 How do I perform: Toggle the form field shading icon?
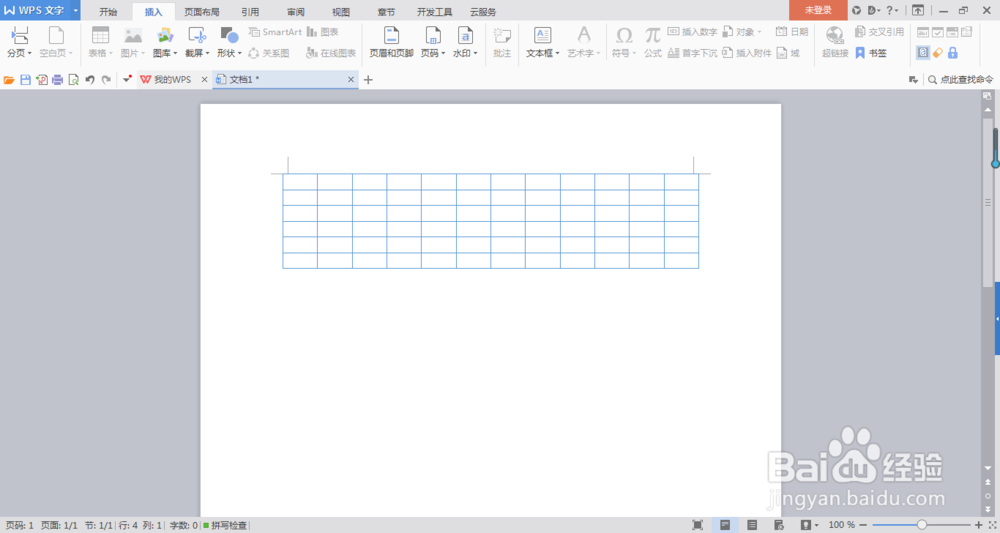pyautogui.click(x=923, y=53)
